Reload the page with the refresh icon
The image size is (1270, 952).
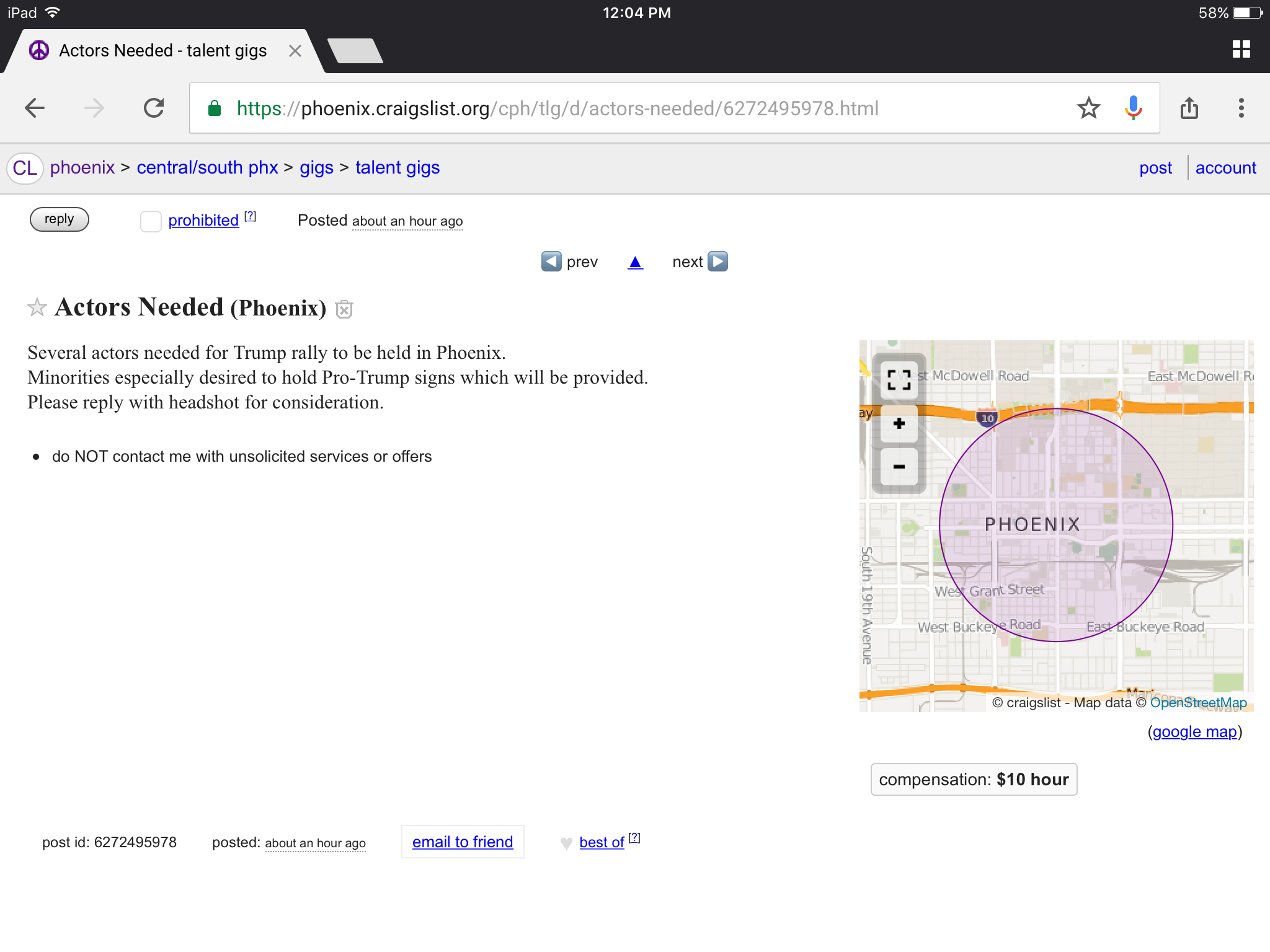pos(154,108)
